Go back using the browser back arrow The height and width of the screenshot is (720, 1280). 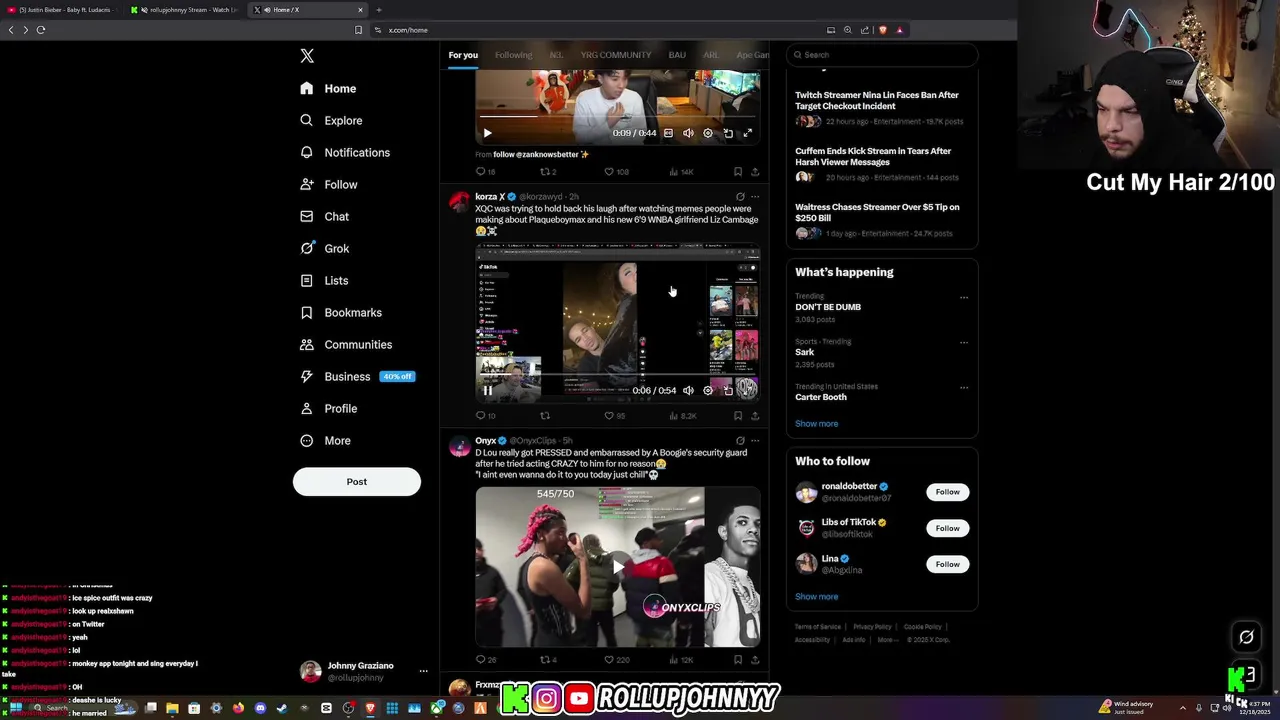11,30
